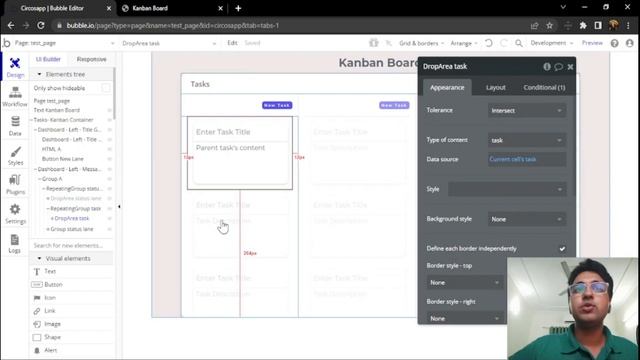This screenshot has height=360, width=640.
Task: Reload the browser page
Action: tap(41, 25)
